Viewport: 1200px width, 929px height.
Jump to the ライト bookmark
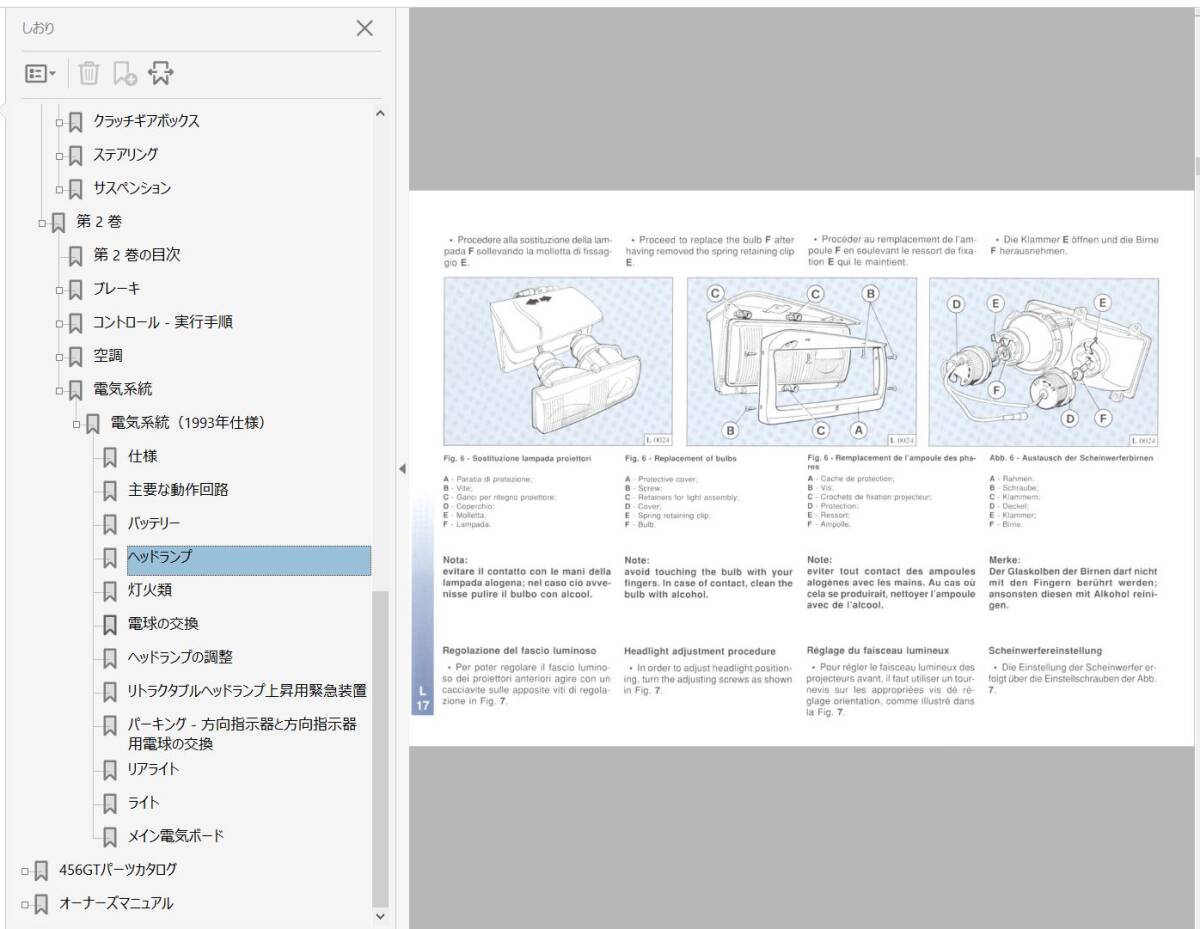click(143, 802)
